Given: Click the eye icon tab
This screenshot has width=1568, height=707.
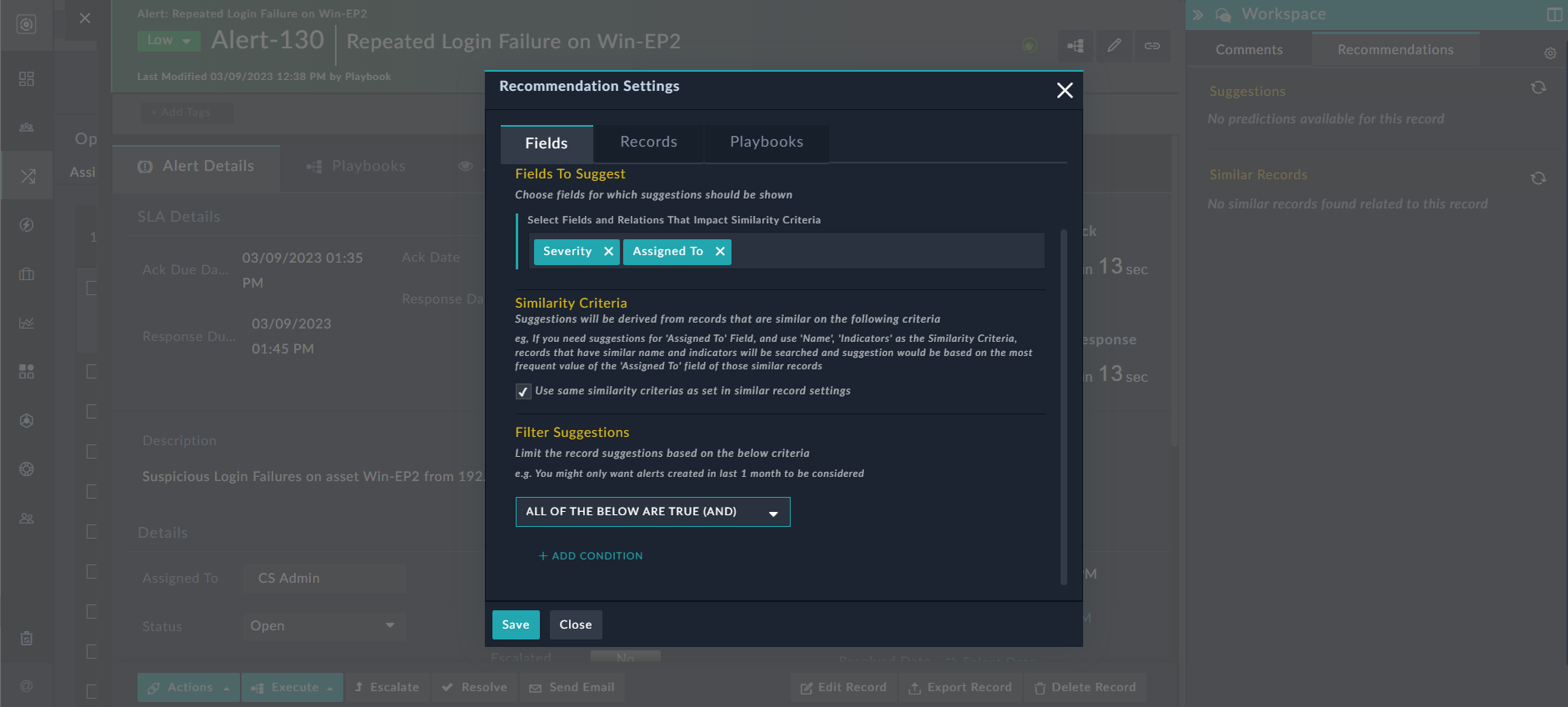Looking at the screenshot, I should point(465,167).
